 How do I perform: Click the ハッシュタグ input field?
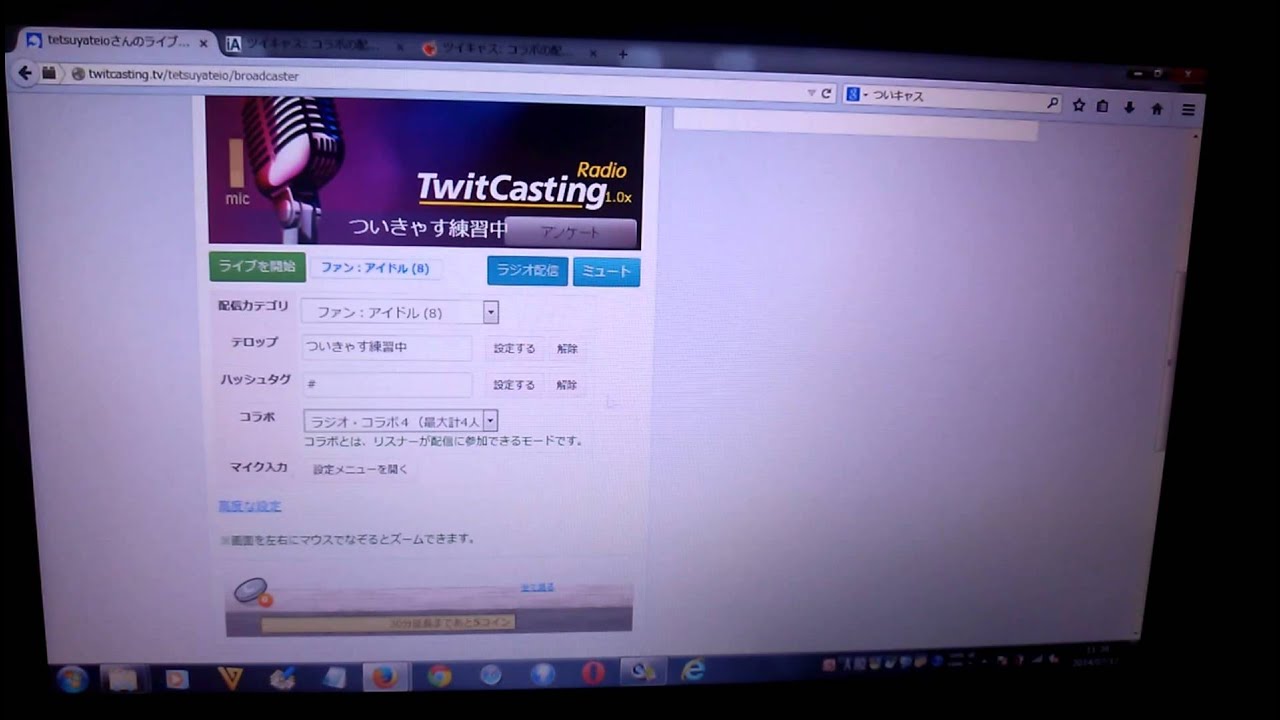click(x=387, y=384)
